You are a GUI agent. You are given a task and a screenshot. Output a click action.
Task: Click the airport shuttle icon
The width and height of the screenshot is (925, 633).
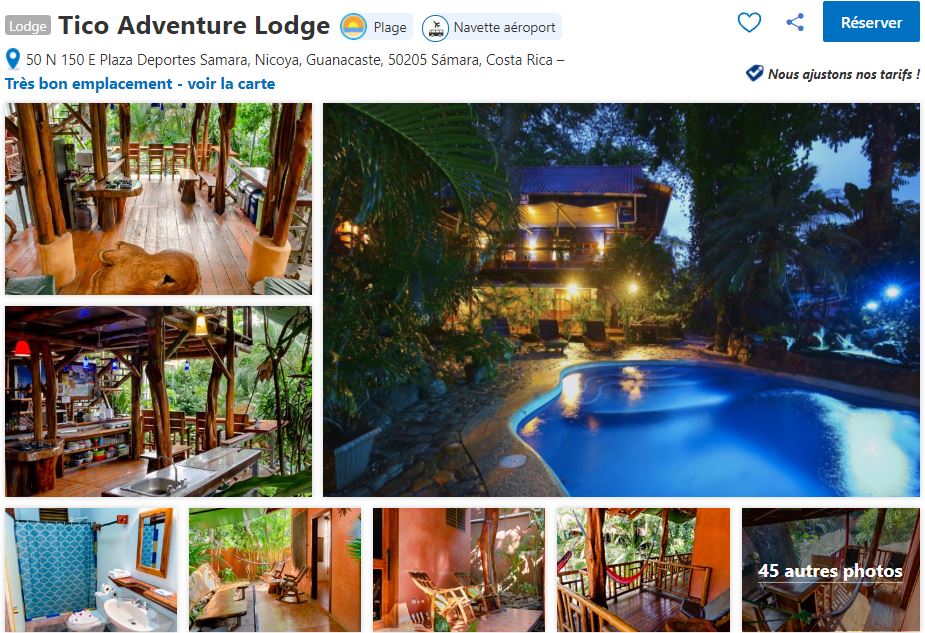435,28
